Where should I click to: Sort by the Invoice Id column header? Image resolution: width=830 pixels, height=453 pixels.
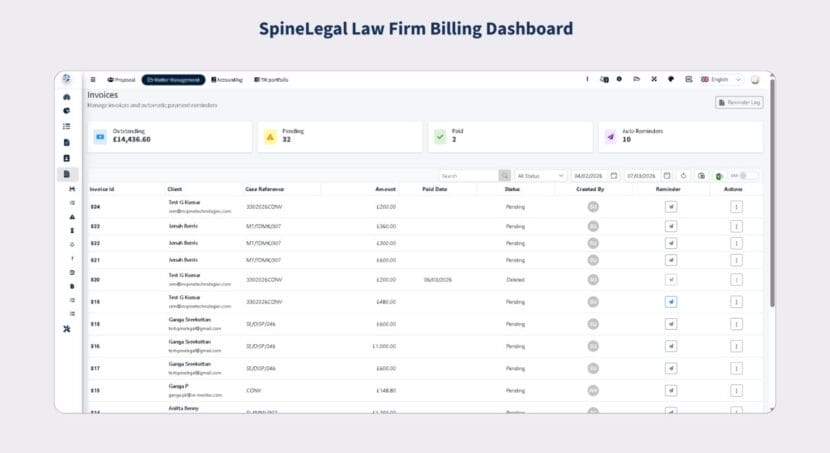pyautogui.click(x=102, y=189)
